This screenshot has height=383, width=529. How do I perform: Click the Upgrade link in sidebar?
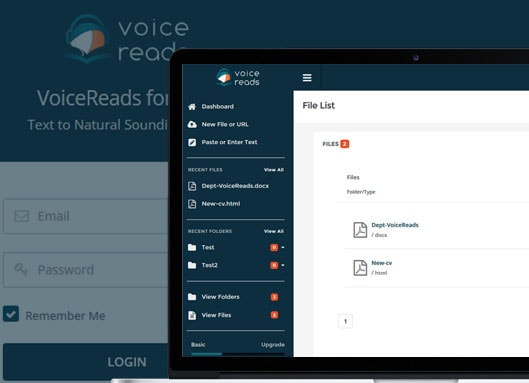(273, 345)
